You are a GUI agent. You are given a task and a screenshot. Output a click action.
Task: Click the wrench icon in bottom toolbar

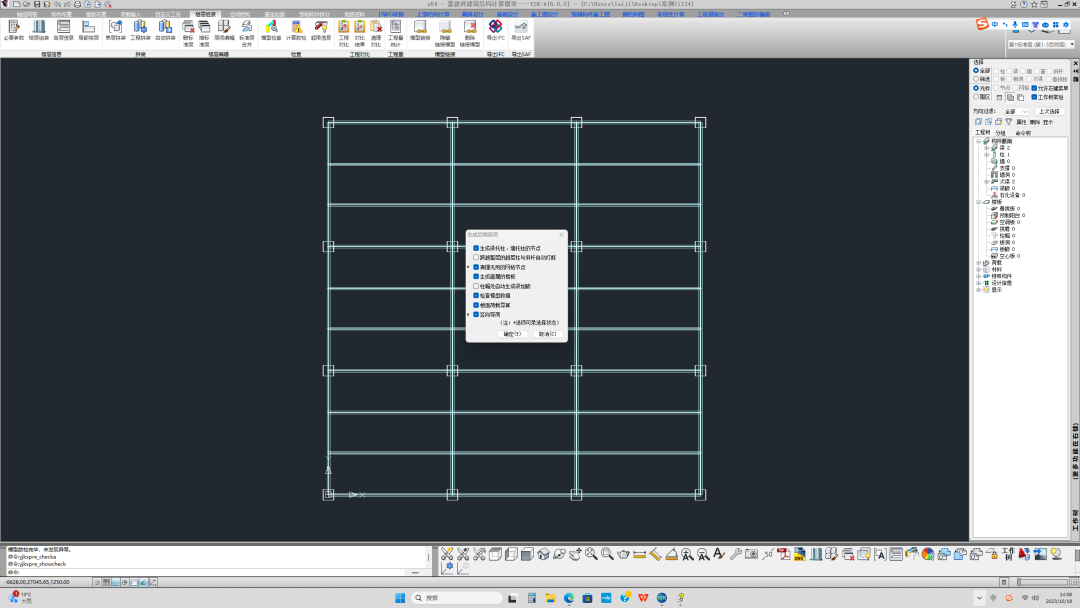pos(736,554)
